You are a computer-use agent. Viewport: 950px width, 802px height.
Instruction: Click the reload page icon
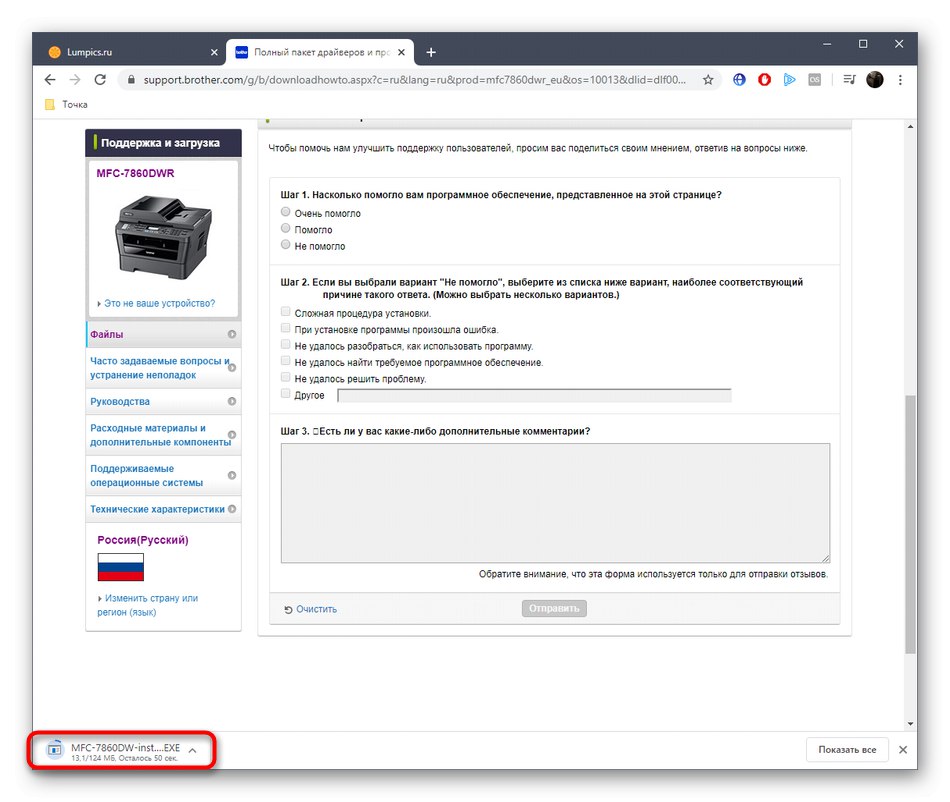click(100, 78)
